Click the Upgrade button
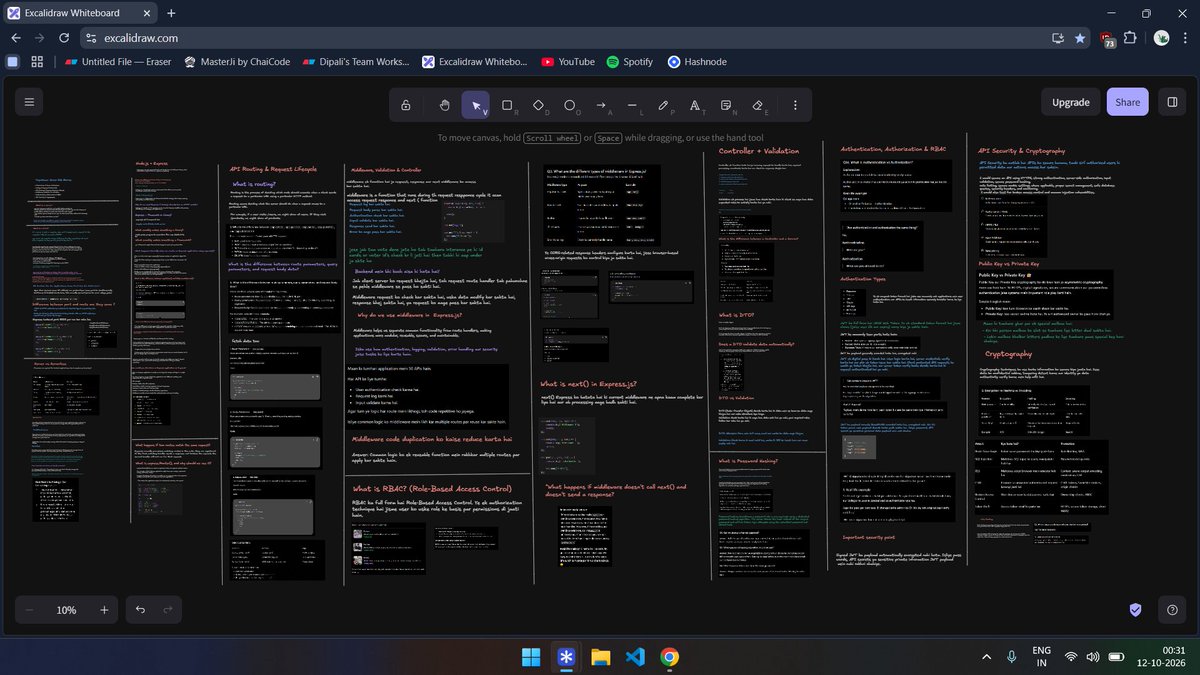The width and height of the screenshot is (1200, 675). (1070, 102)
